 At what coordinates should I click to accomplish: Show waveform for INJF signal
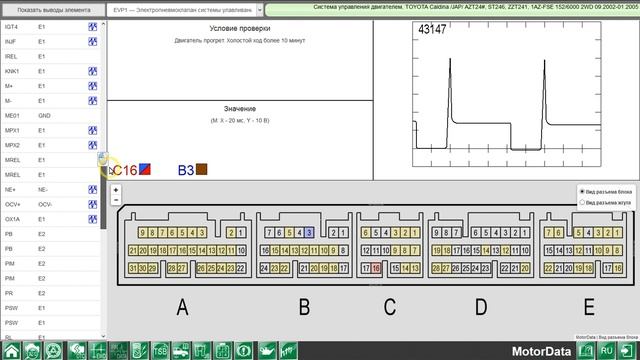click(x=93, y=42)
